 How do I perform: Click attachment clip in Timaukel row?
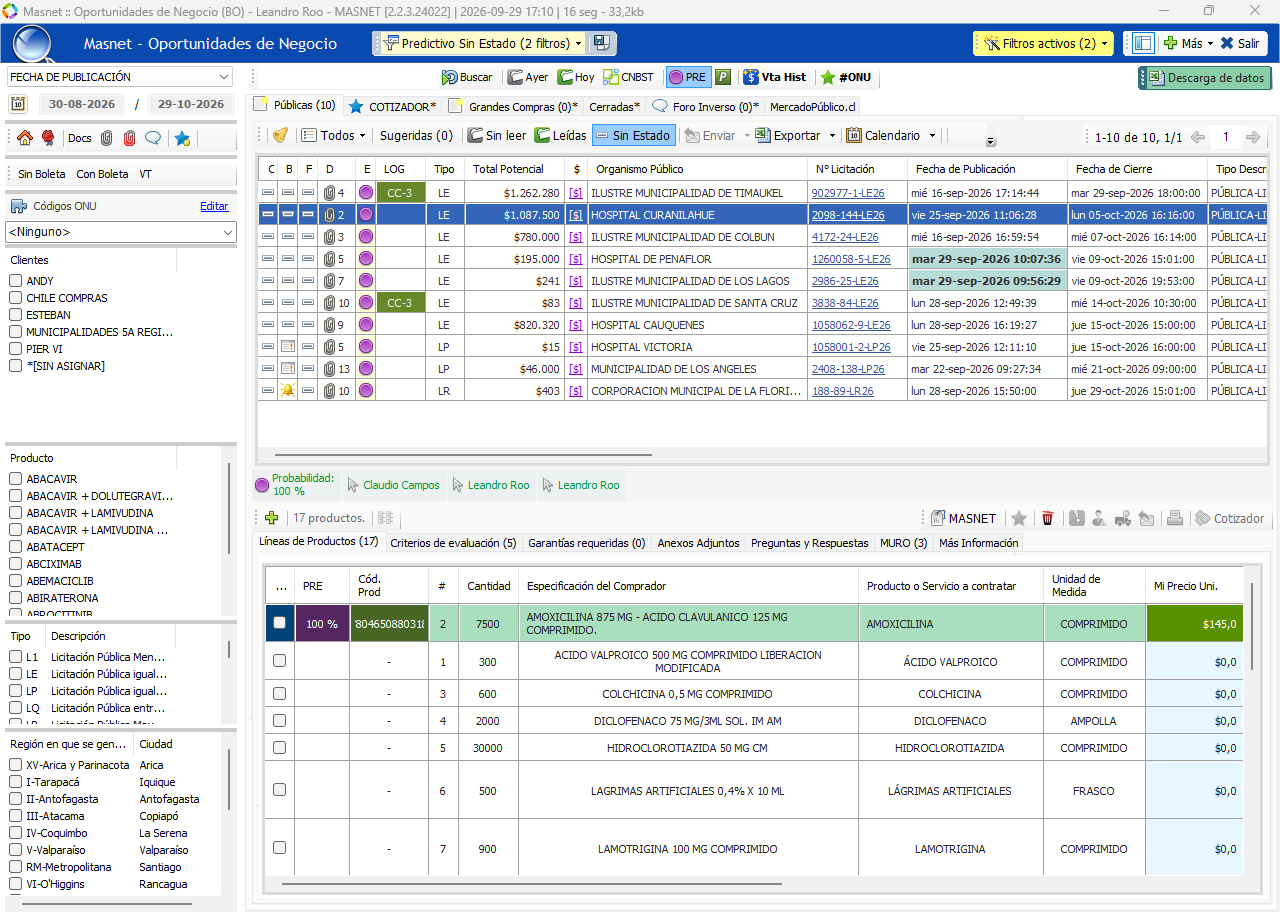coord(329,193)
